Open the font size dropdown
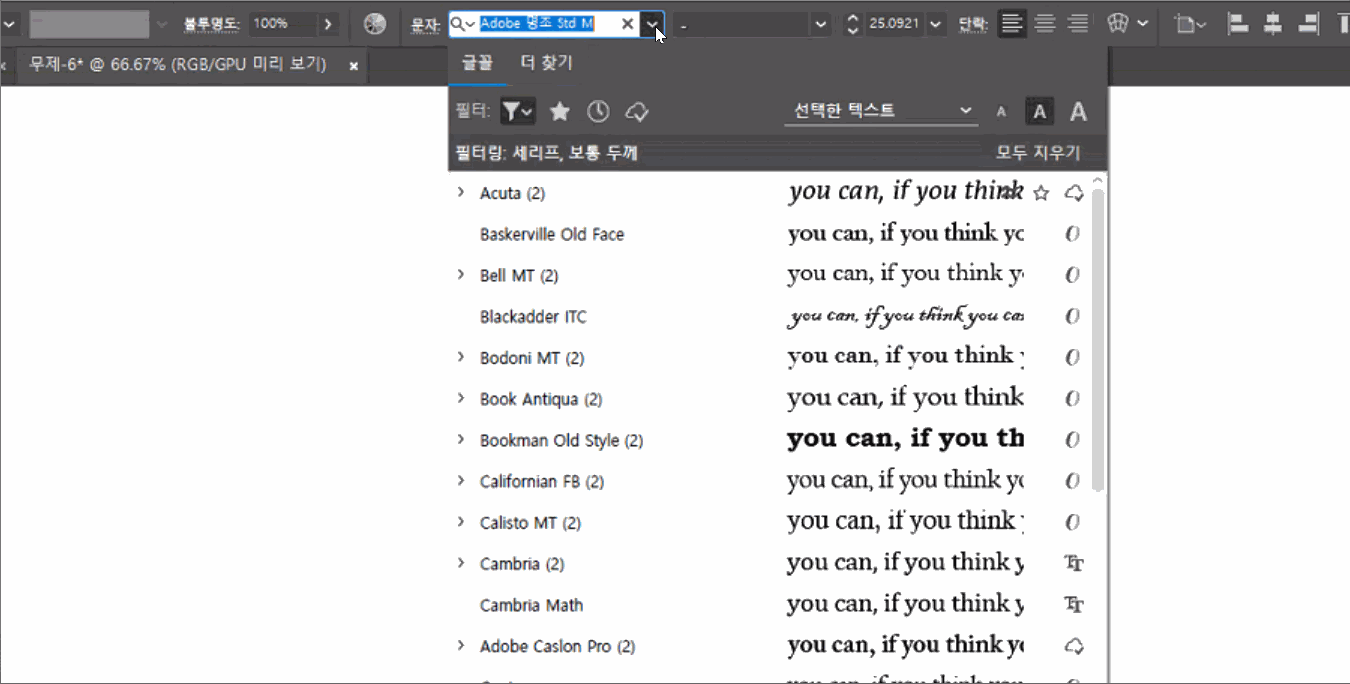 click(936, 24)
